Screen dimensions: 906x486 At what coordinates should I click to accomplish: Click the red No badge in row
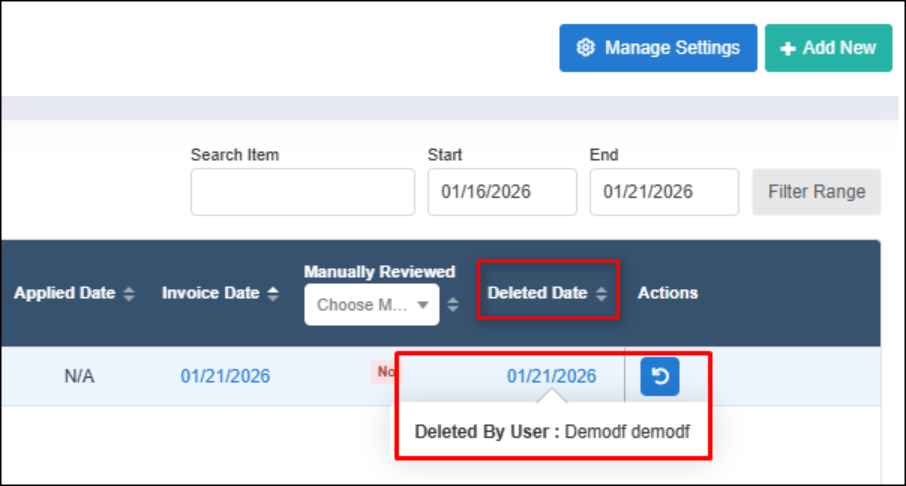[386, 372]
